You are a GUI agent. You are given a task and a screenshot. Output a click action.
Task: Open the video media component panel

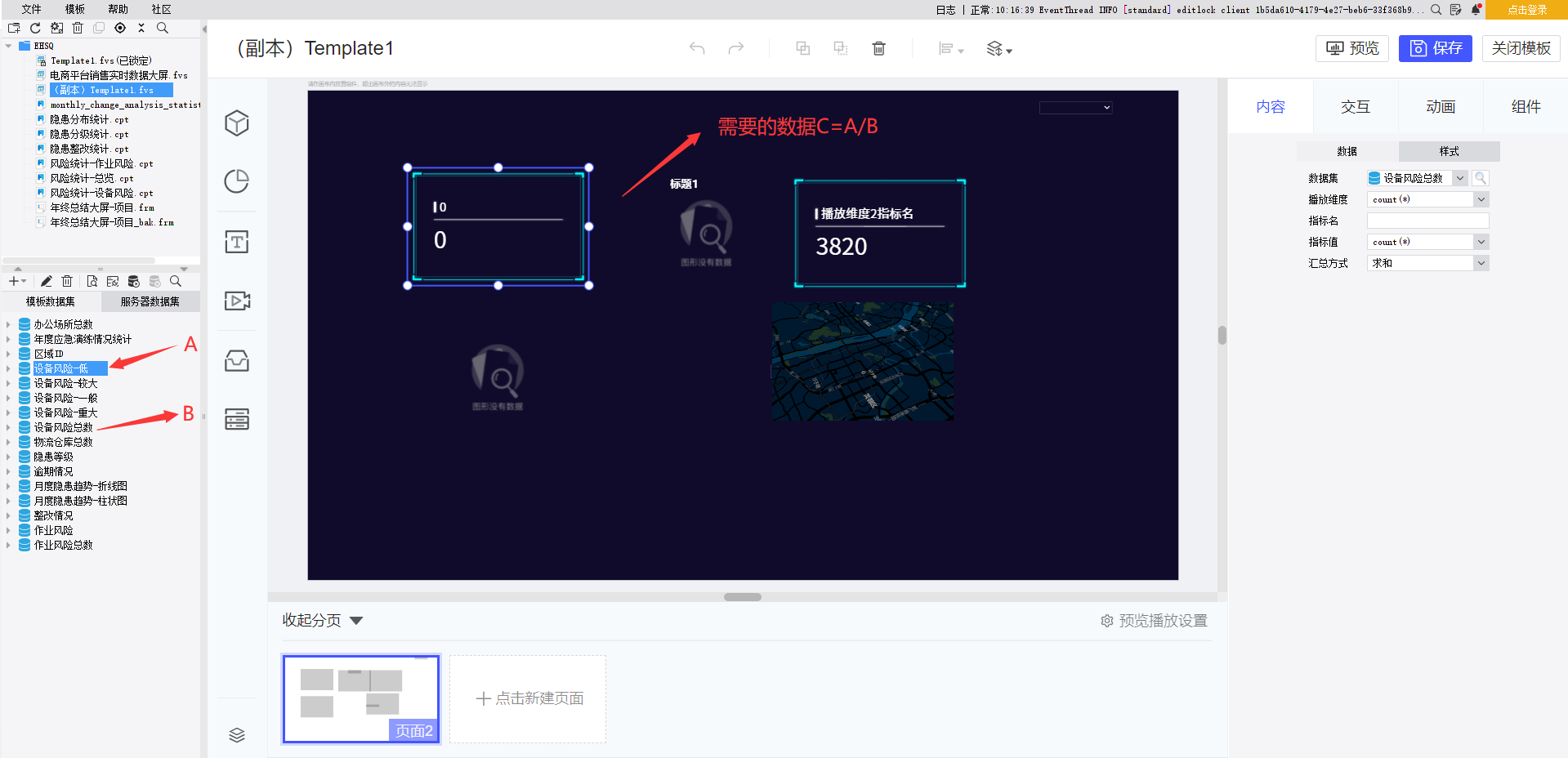click(237, 301)
